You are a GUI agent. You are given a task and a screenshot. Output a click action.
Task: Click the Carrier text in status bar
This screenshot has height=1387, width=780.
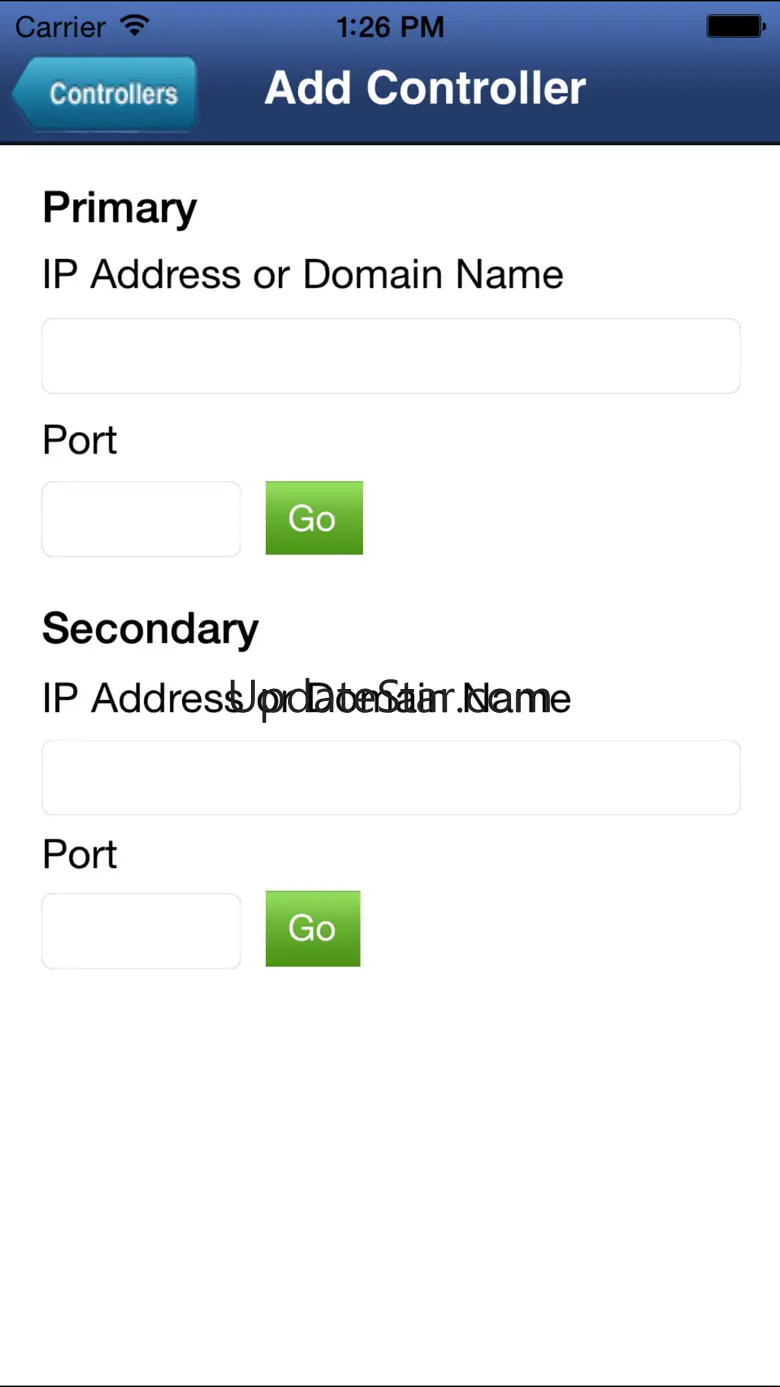pyautogui.click(x=60, y=27)
